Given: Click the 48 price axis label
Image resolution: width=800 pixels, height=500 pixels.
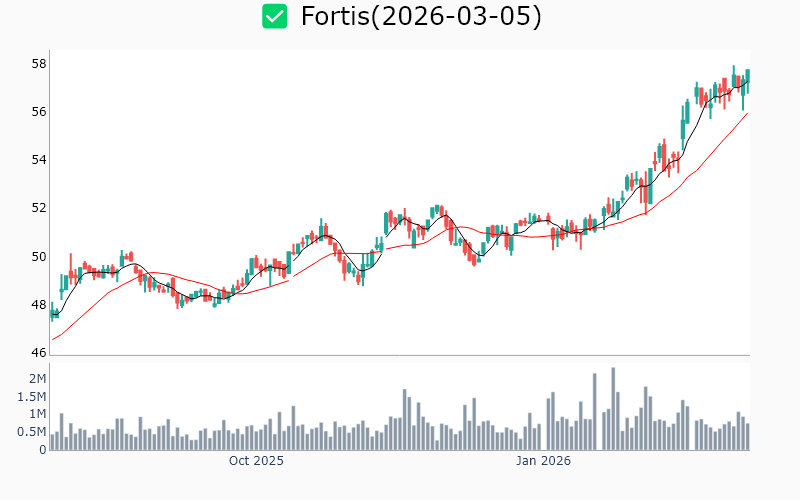Looking at the screenshot, I should click(39, 305).
